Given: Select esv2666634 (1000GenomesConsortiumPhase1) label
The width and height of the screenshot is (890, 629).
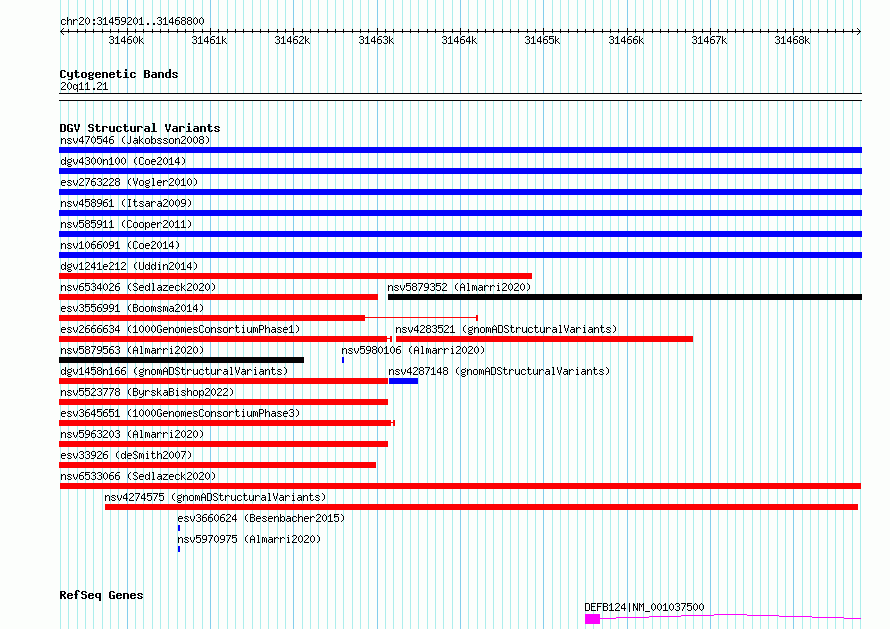Looking at the screenshot, I should point(180,329).
